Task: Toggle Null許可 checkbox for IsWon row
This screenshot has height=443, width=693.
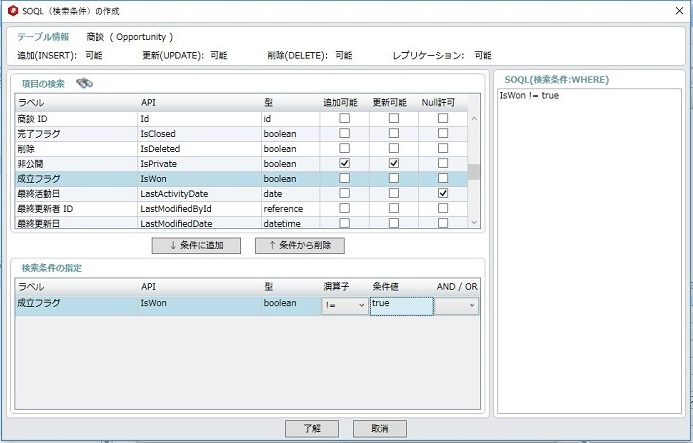Action: pos(443,178)
